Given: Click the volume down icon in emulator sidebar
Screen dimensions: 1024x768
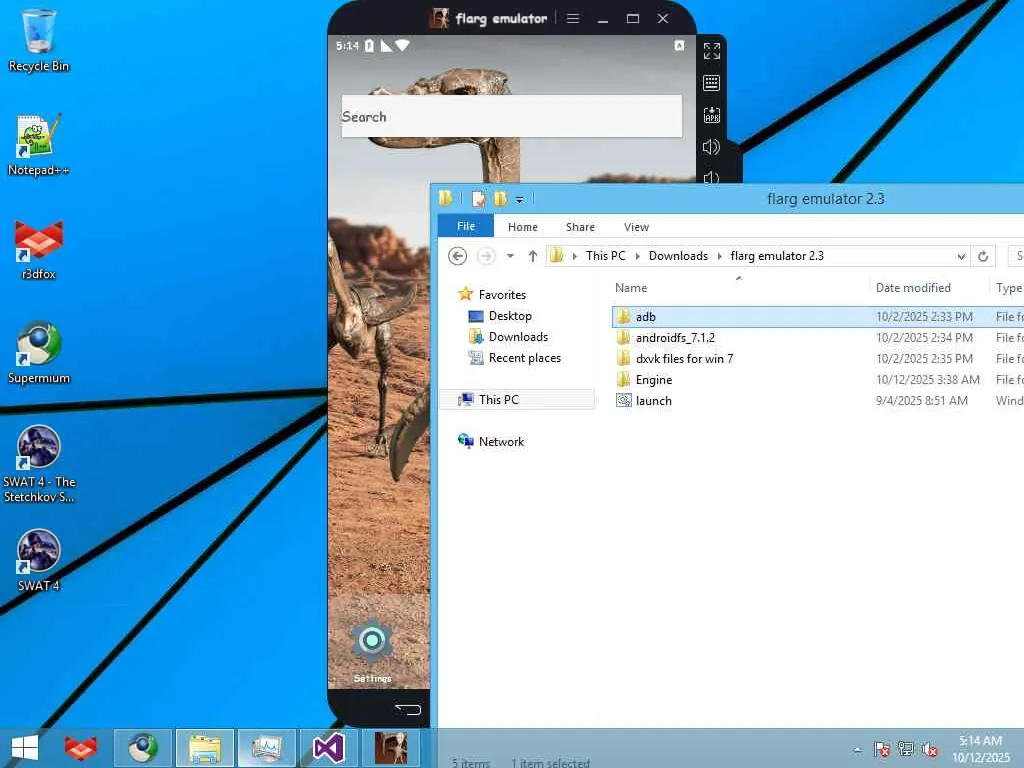Looking at the screenshot, I should (711, 177).
